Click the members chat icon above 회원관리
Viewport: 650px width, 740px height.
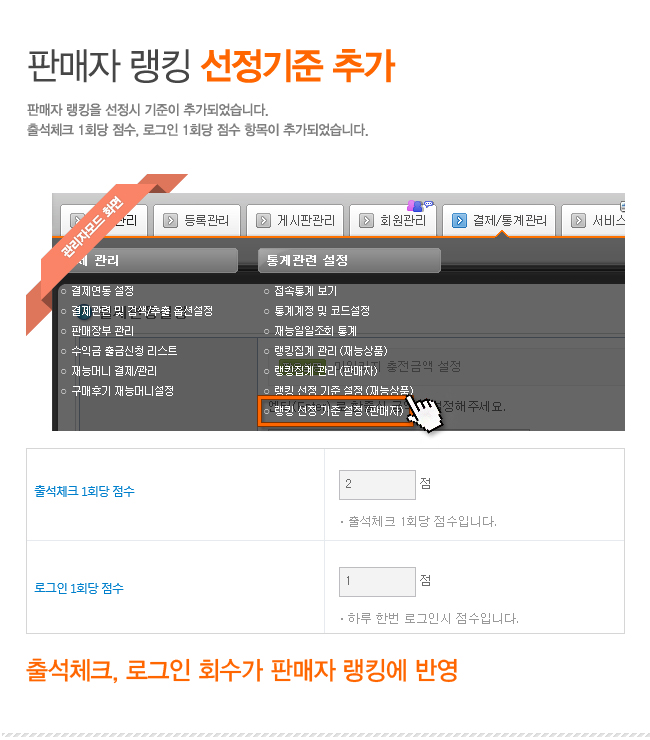(420, 205)
